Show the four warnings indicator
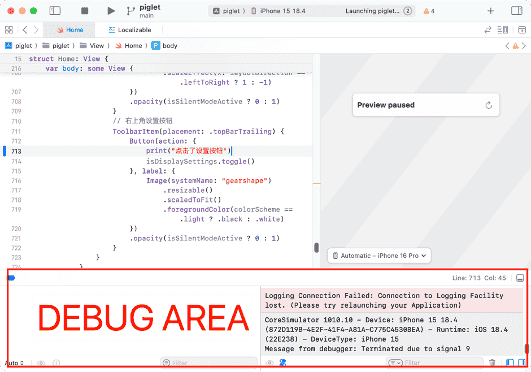 [x=429, y=11]
